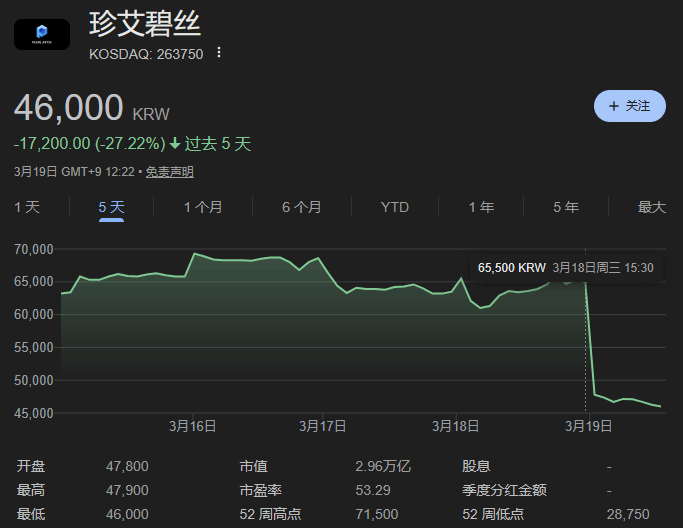Click the 市值 value 2.96万亿
Image resolution: width=683 pixels, height=528 pixels.
[x=383, y=466]
